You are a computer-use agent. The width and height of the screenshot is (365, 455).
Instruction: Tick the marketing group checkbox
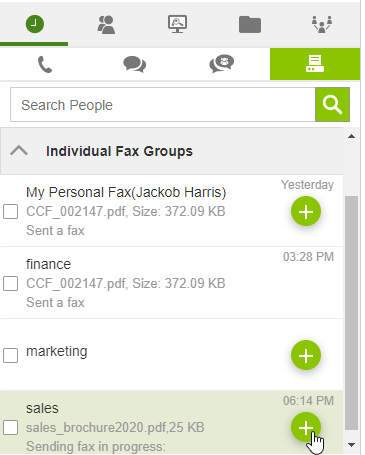10,355
